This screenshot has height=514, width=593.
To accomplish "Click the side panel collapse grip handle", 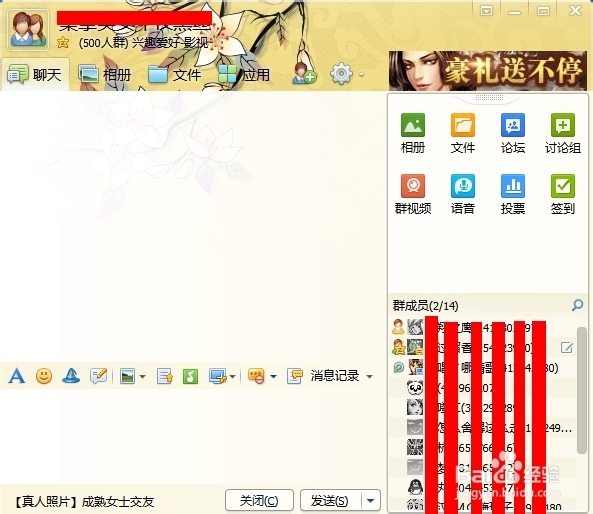I will (489, 98).
